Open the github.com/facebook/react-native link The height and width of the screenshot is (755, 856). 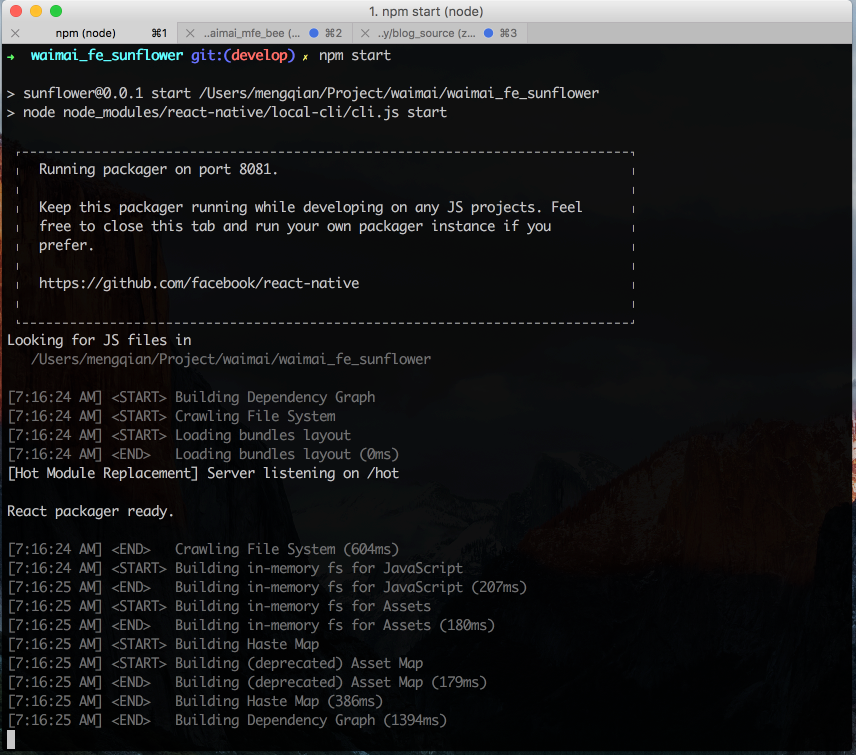[199, 283]
